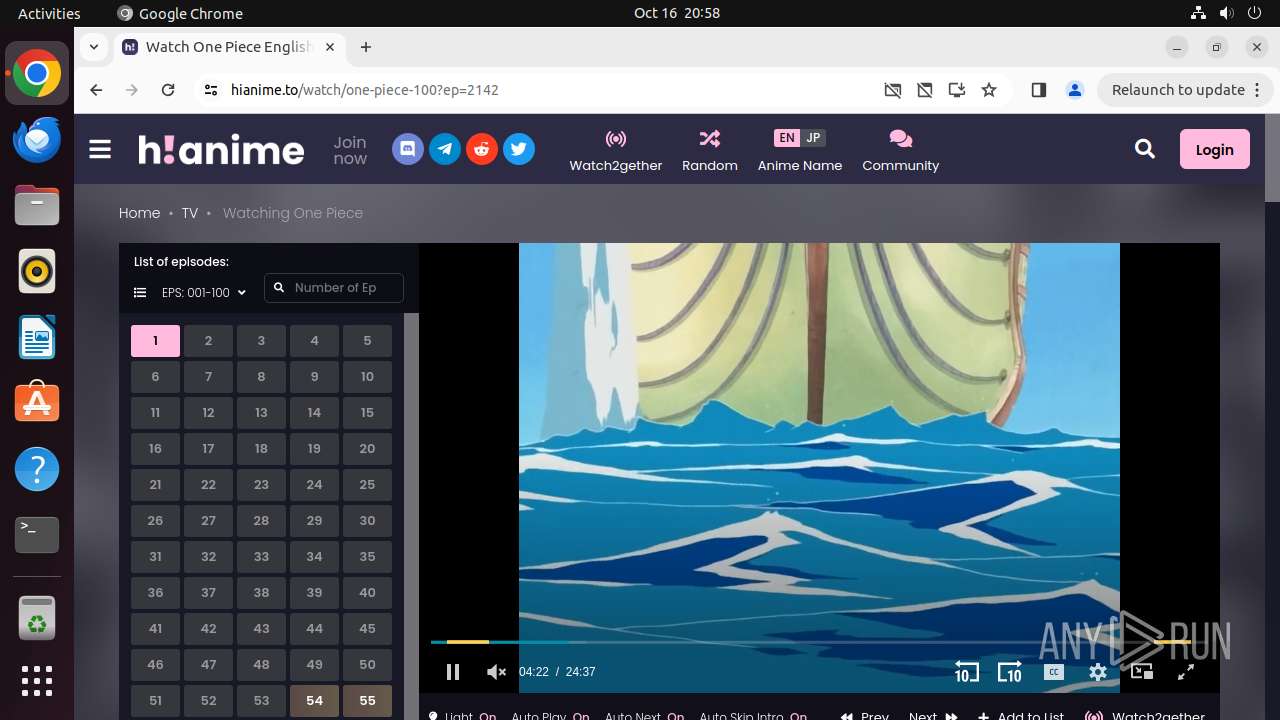Image resolution: width=1280 pixels, height=720 pixels.
Task: Open Chrome profile avatar
Action: (x=1075, y=90)
